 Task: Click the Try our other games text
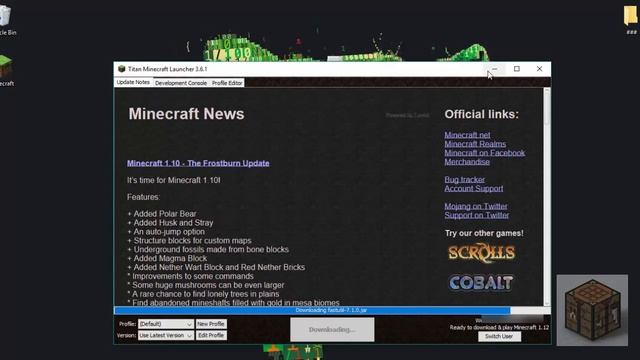click(484, 233)
